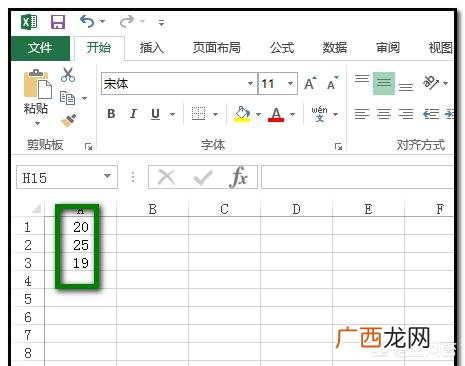Increase font size with larger A icon
465x366 pixels.
[310, 83]
